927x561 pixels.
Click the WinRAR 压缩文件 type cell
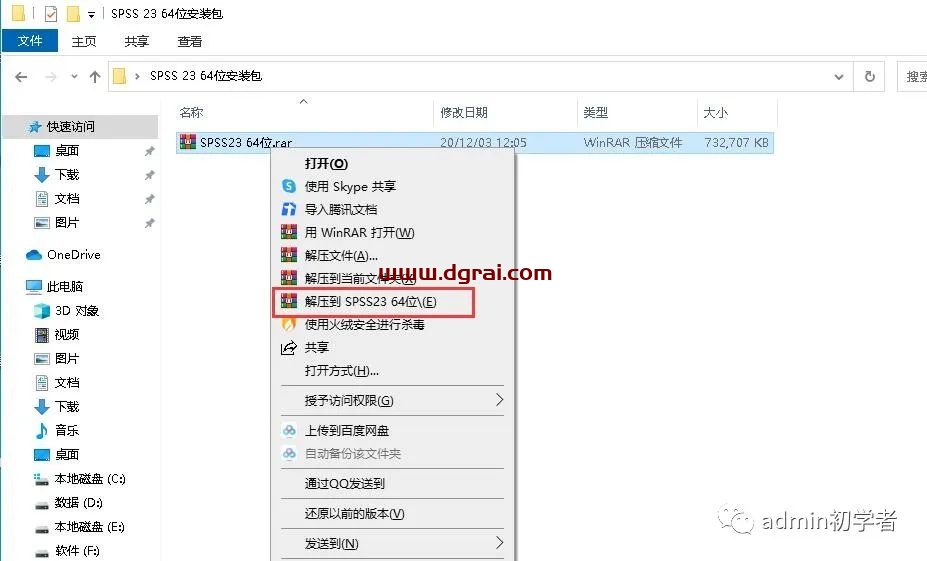point(633,142)
